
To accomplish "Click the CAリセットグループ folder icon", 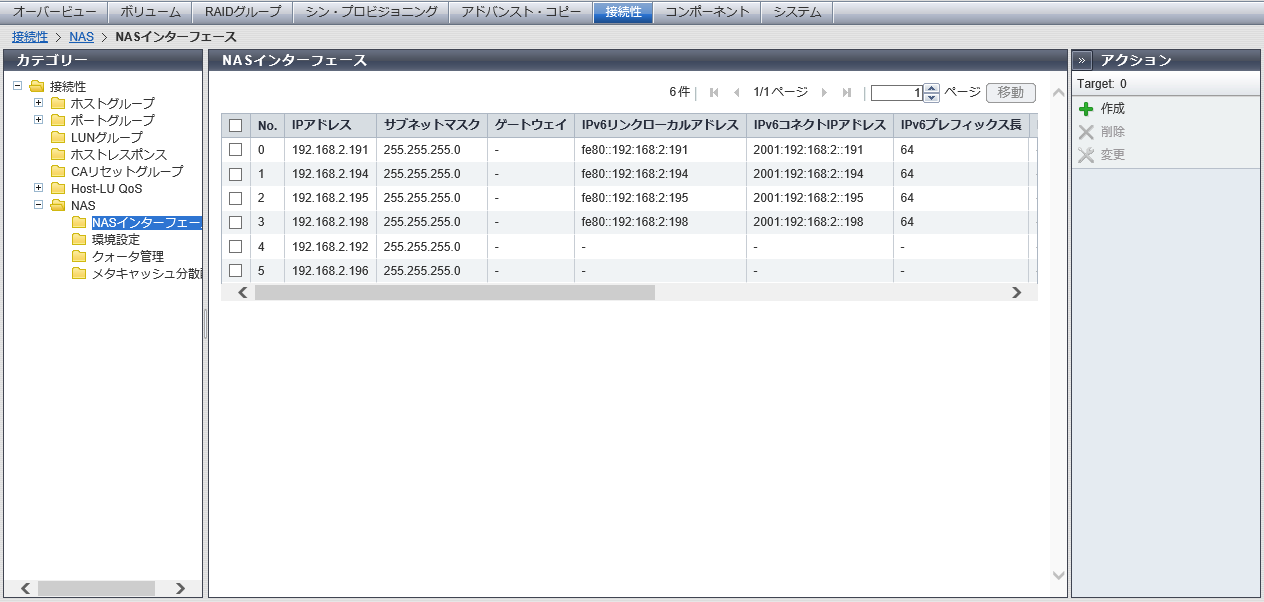I will point(58,171).
